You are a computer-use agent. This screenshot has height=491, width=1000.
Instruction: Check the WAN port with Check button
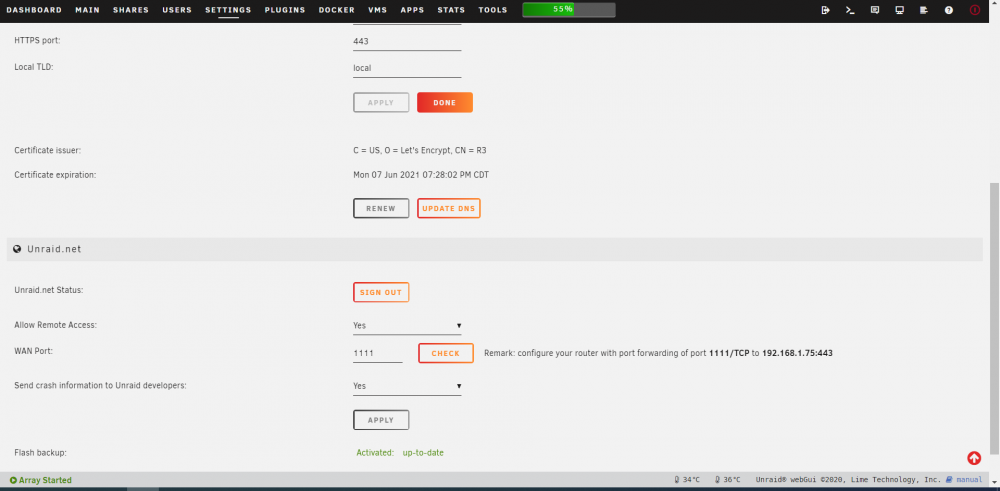click(446, 353)
